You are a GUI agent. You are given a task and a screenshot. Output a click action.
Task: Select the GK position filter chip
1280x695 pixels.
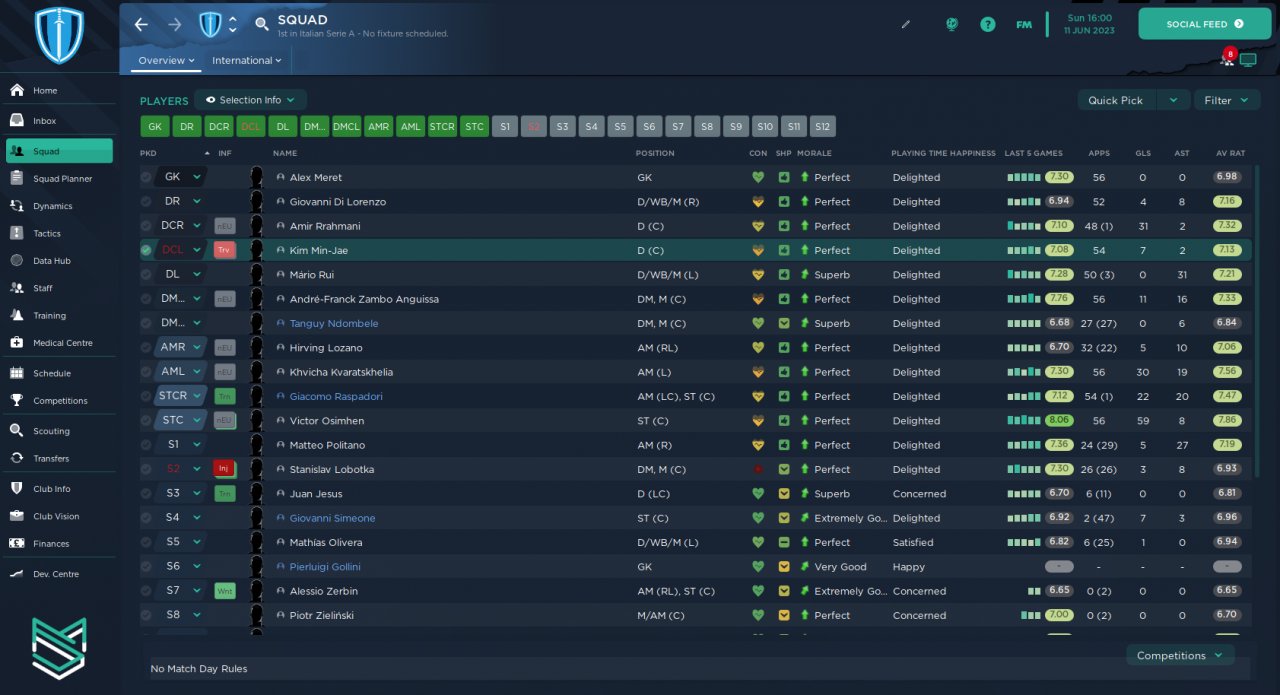point(155,127)
